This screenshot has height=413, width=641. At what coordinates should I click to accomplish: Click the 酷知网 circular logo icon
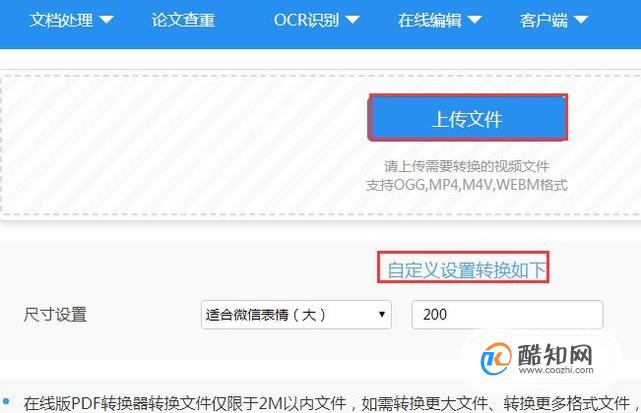click(496, 359)
